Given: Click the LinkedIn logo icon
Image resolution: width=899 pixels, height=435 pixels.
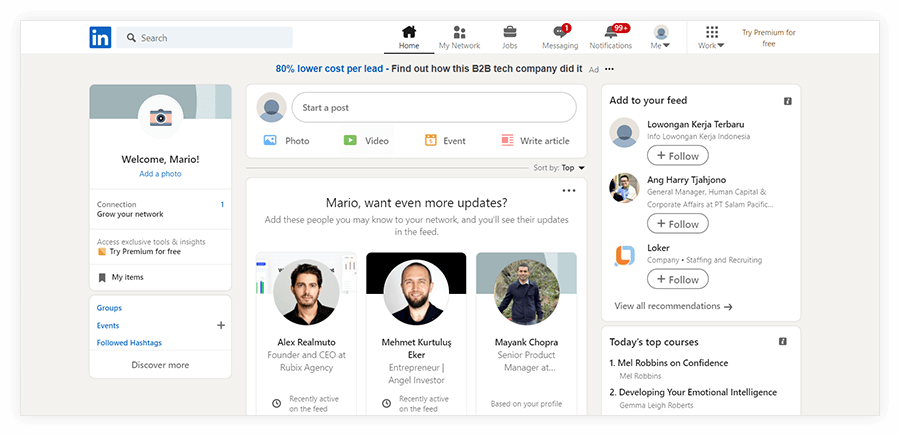Looking at the screenshot, I should [100, 37].
